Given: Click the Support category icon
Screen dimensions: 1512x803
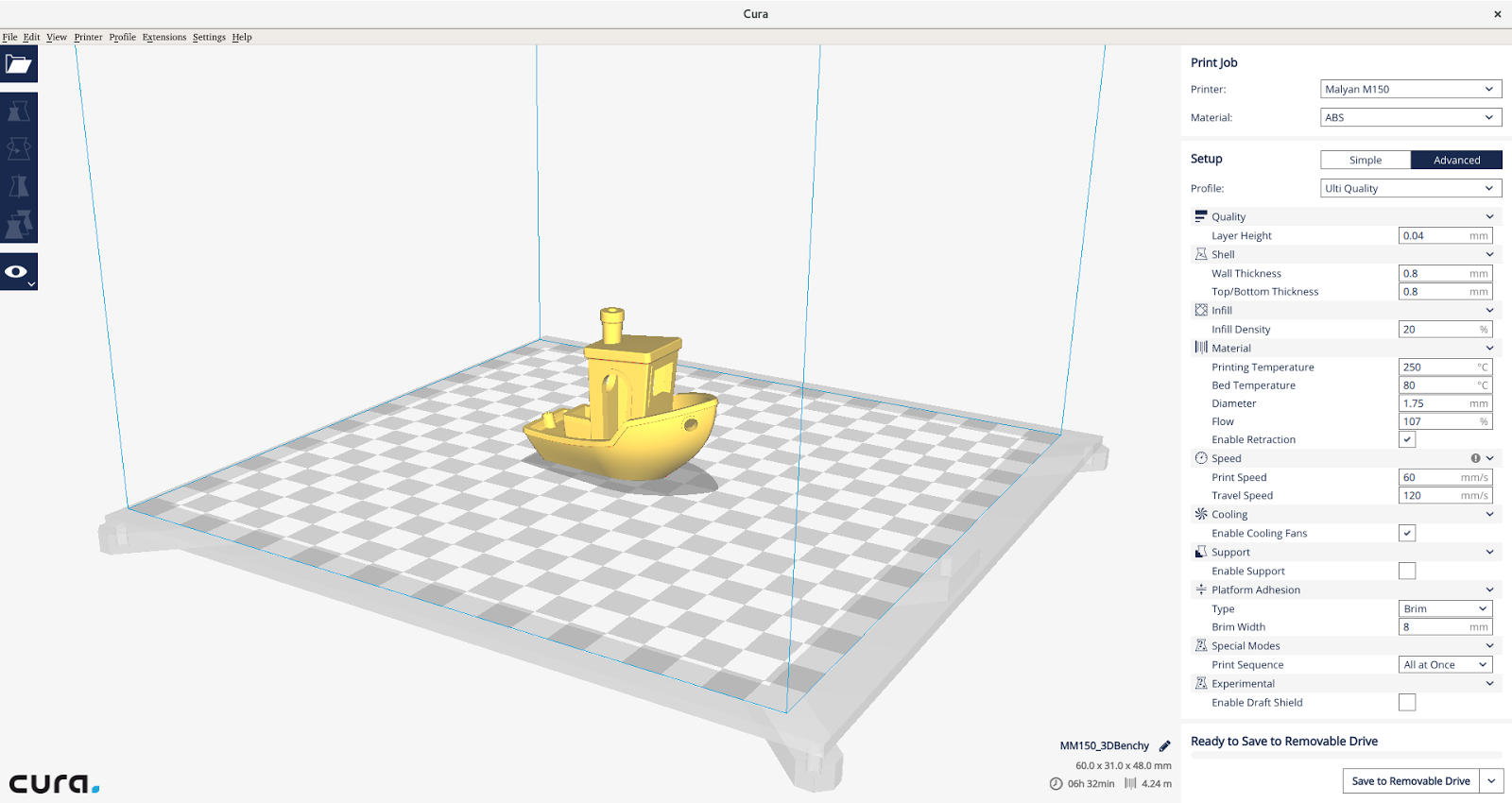Looking at the screenshot, I should tap(1201, 552).
